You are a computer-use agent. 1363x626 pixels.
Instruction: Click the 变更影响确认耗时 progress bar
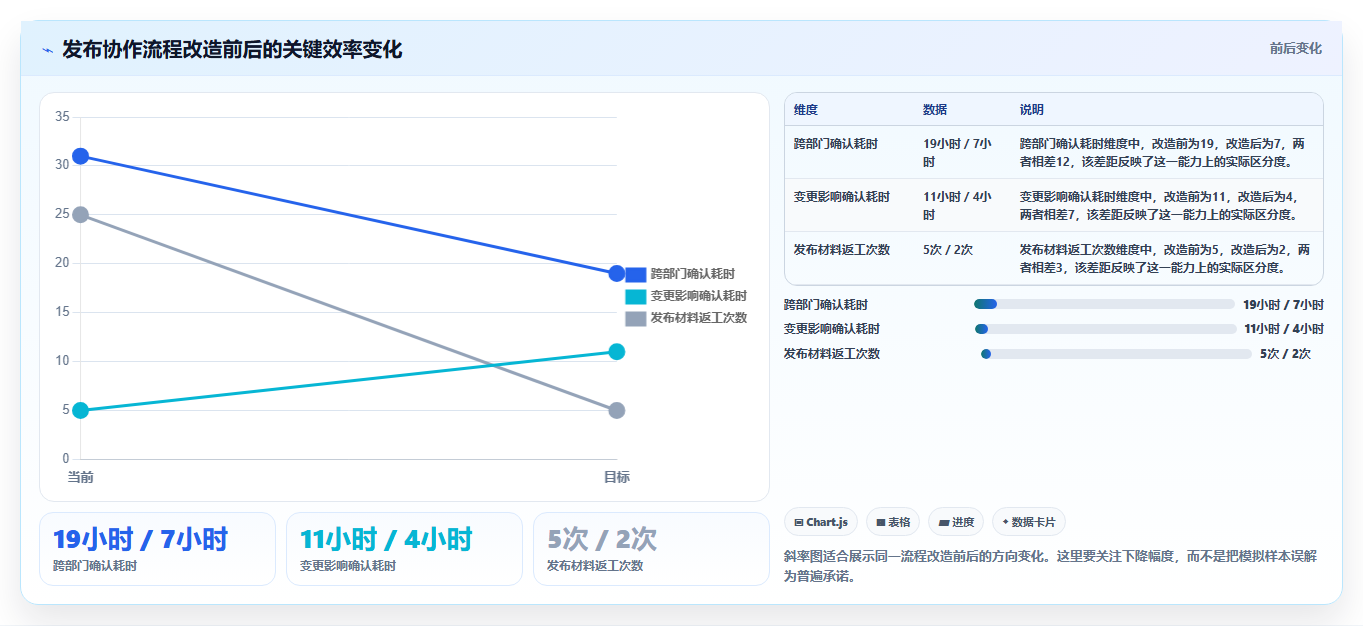[1106, 329]
